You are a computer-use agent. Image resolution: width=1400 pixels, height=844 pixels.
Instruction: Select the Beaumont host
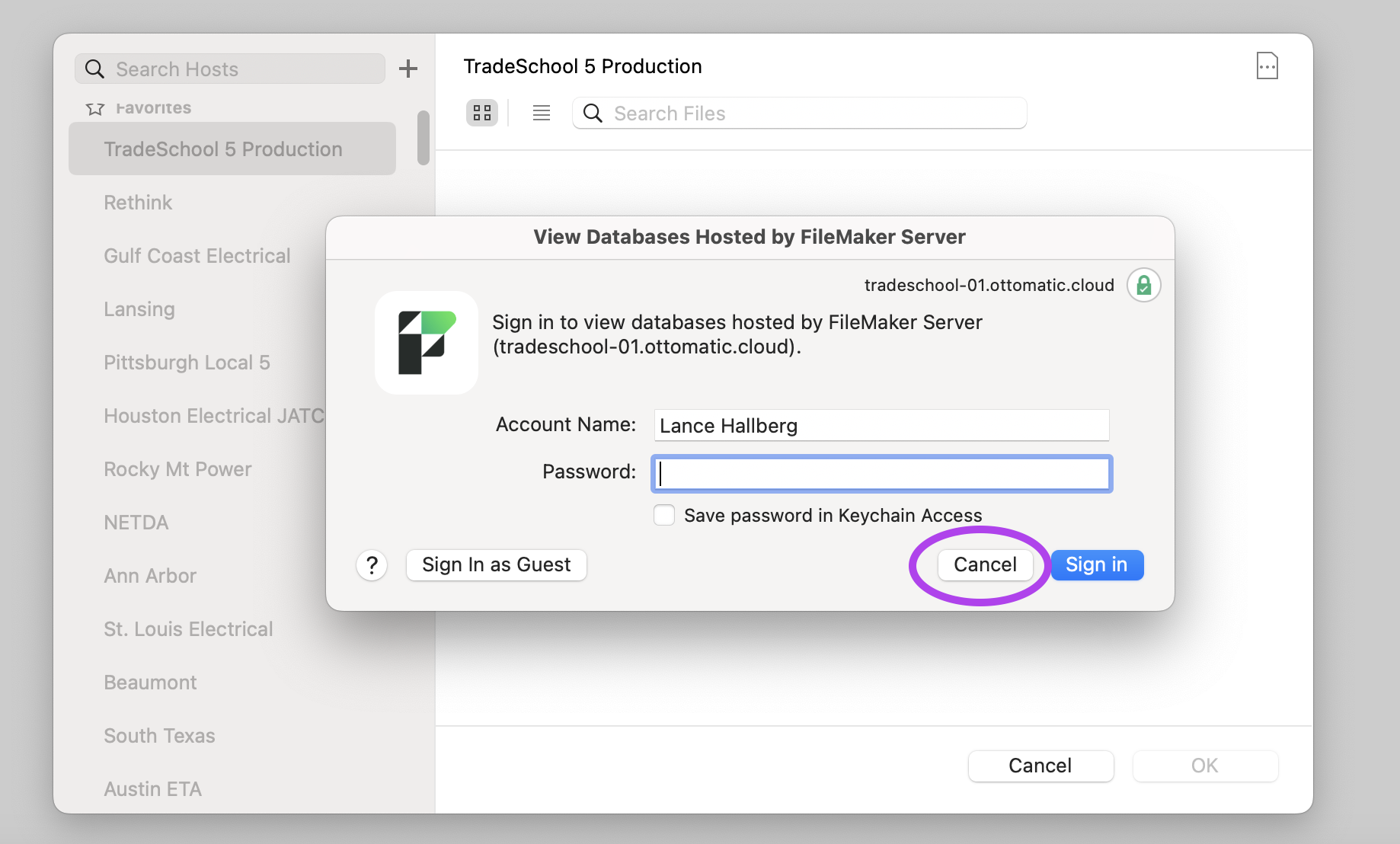(x=150, y=683)
